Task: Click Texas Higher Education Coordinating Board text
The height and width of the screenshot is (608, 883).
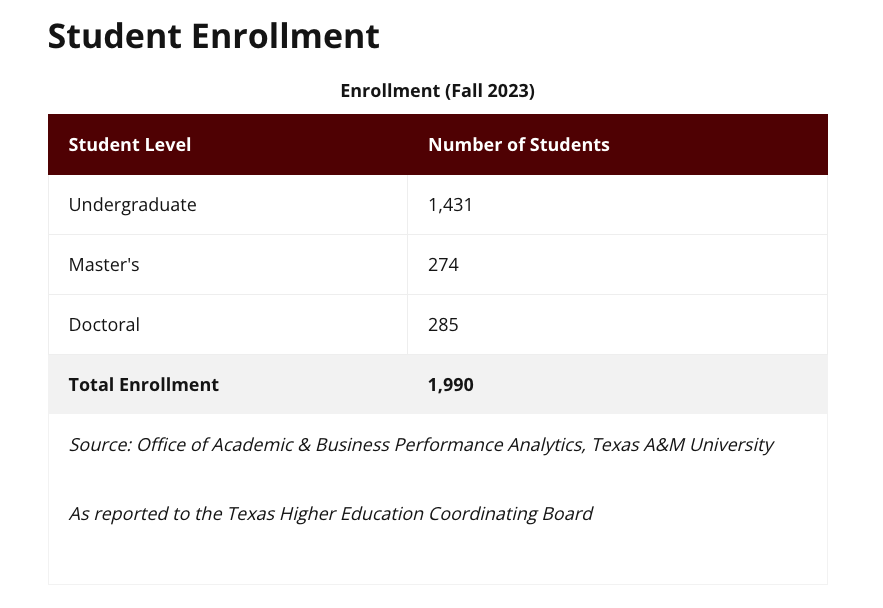Action: tap(409, 514)
